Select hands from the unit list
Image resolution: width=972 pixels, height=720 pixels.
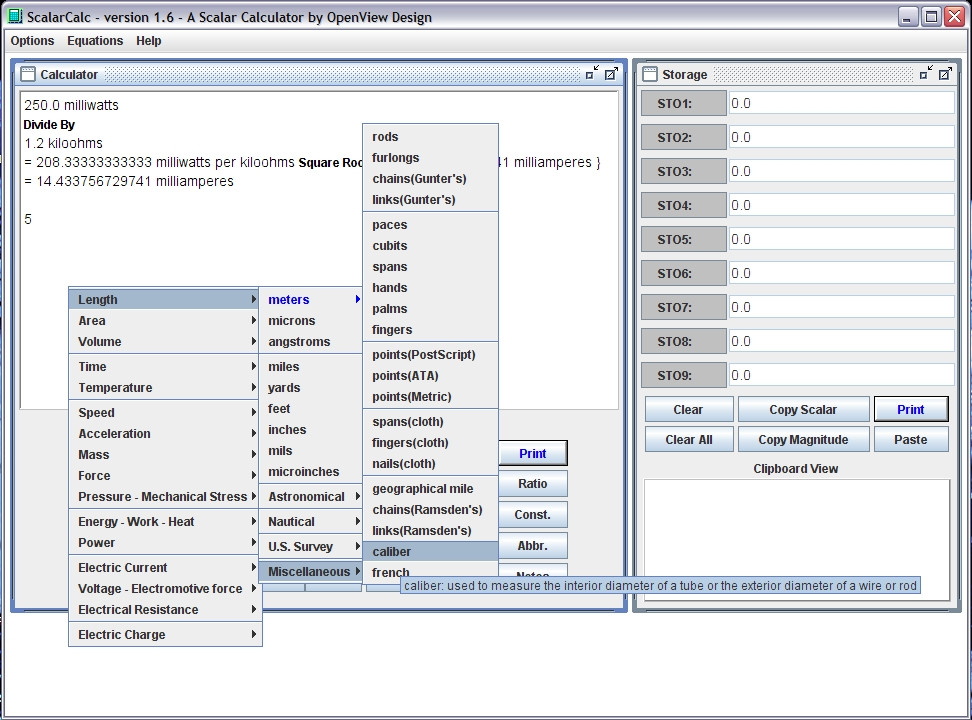[430, 288]
